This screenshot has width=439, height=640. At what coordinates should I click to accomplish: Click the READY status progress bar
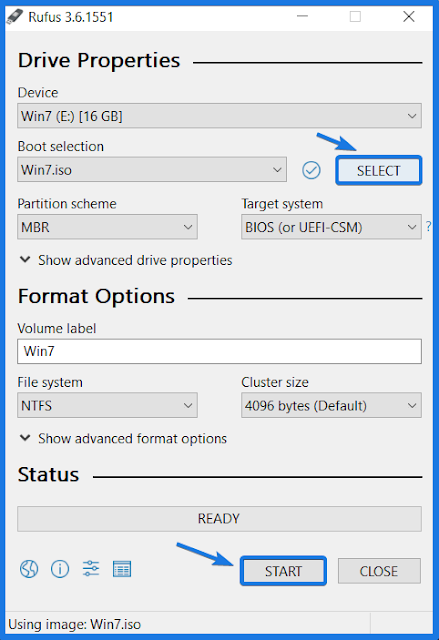click(x=220, y=519)
